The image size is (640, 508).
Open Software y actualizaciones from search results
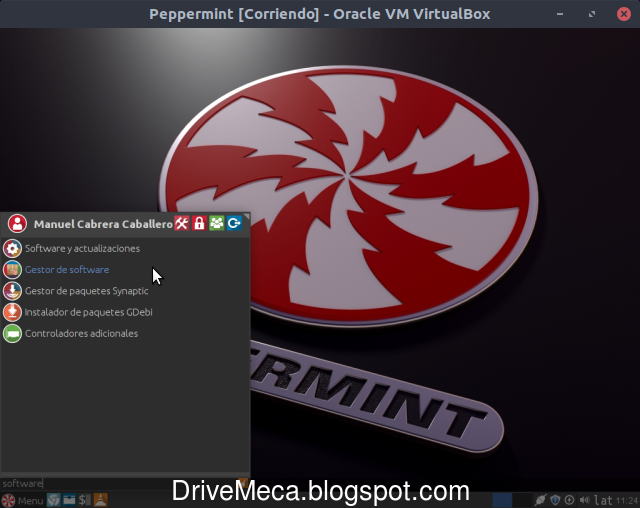click(x=125, y=248)
